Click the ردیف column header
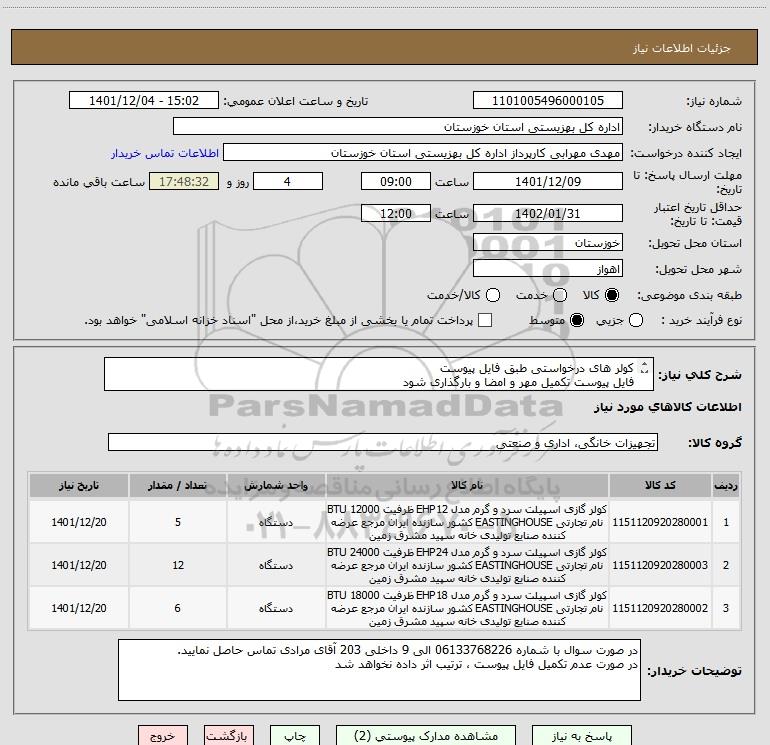 [x=726, y=486]
